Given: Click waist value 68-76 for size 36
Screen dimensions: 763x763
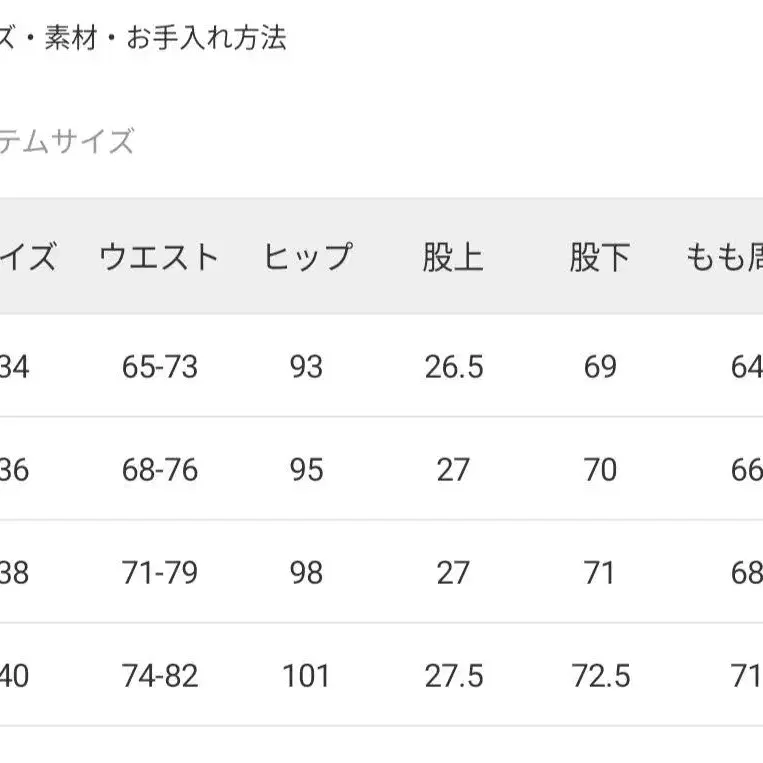Looking at the screenshot, I should [160, 470].
